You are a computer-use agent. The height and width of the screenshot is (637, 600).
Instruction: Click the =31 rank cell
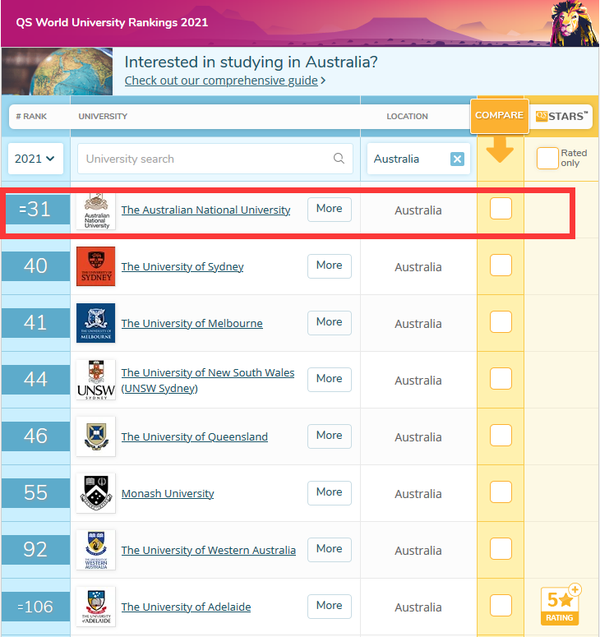tap(36, 209)
